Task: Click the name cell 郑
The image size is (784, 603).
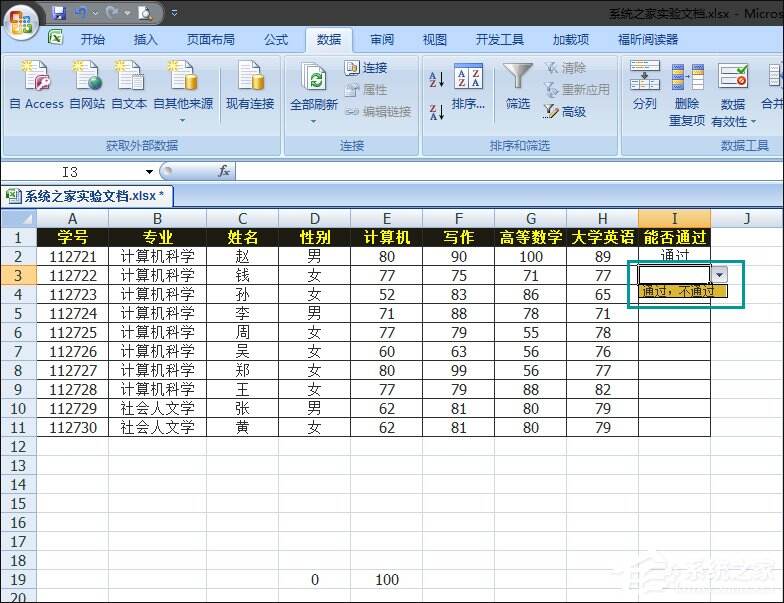Action: pyautogui.click(x=242, y=370)
